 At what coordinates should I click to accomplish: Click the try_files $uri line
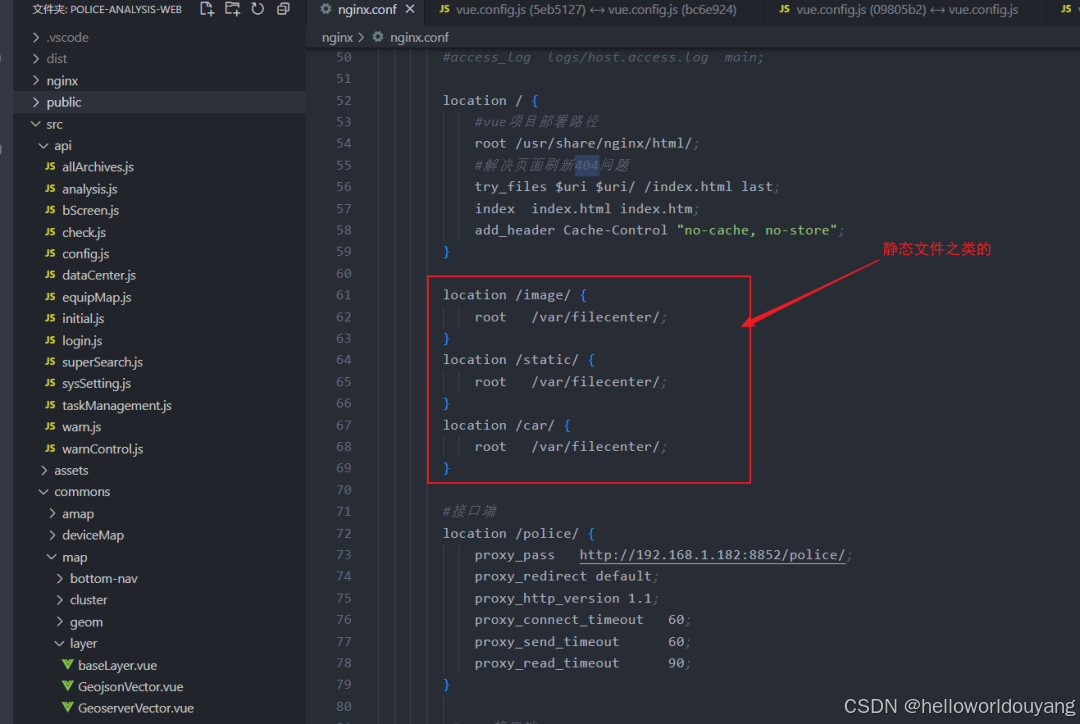point(627,187)
